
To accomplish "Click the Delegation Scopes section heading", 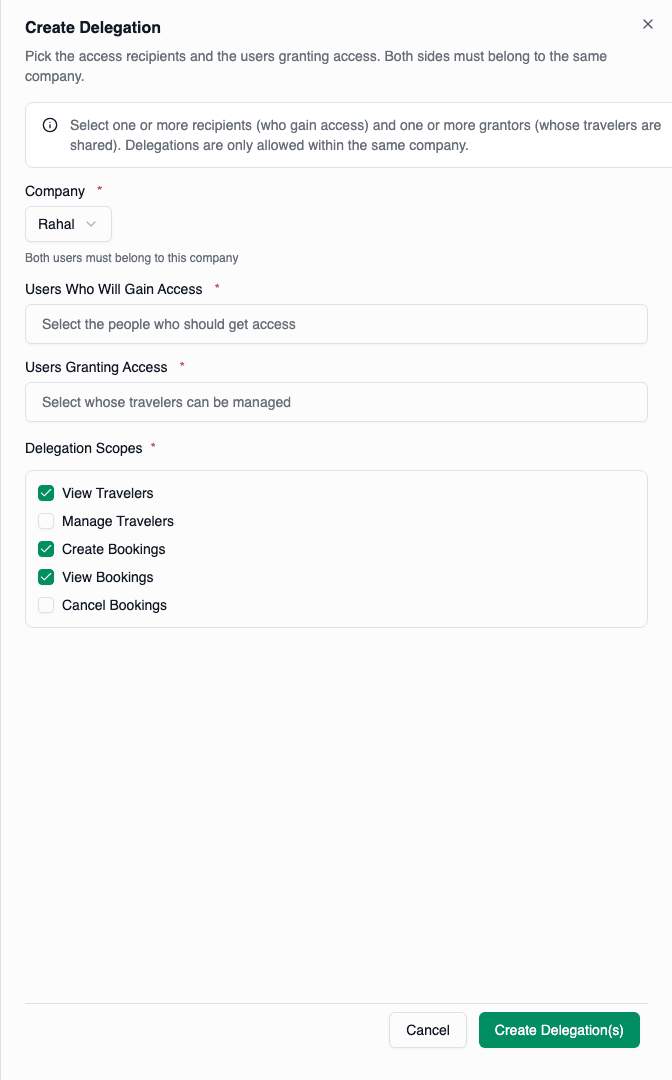I will [x=83, y=448].
